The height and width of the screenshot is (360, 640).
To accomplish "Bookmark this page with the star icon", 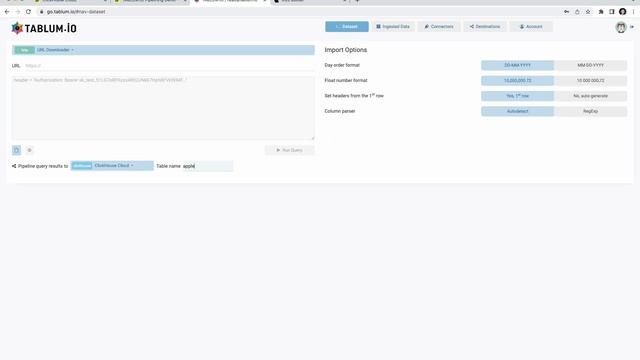I will [588, 12].
